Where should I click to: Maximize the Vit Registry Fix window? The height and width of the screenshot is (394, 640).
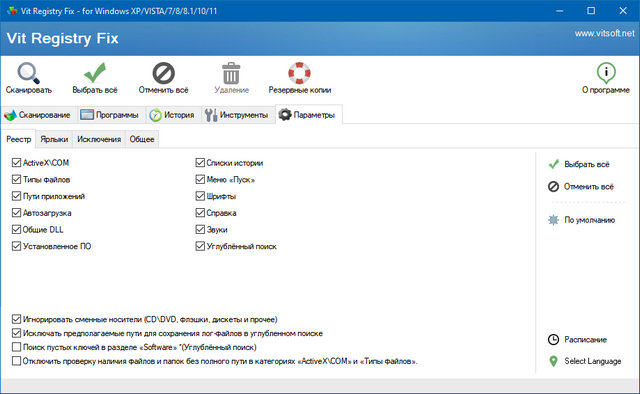tap(591, 11)
